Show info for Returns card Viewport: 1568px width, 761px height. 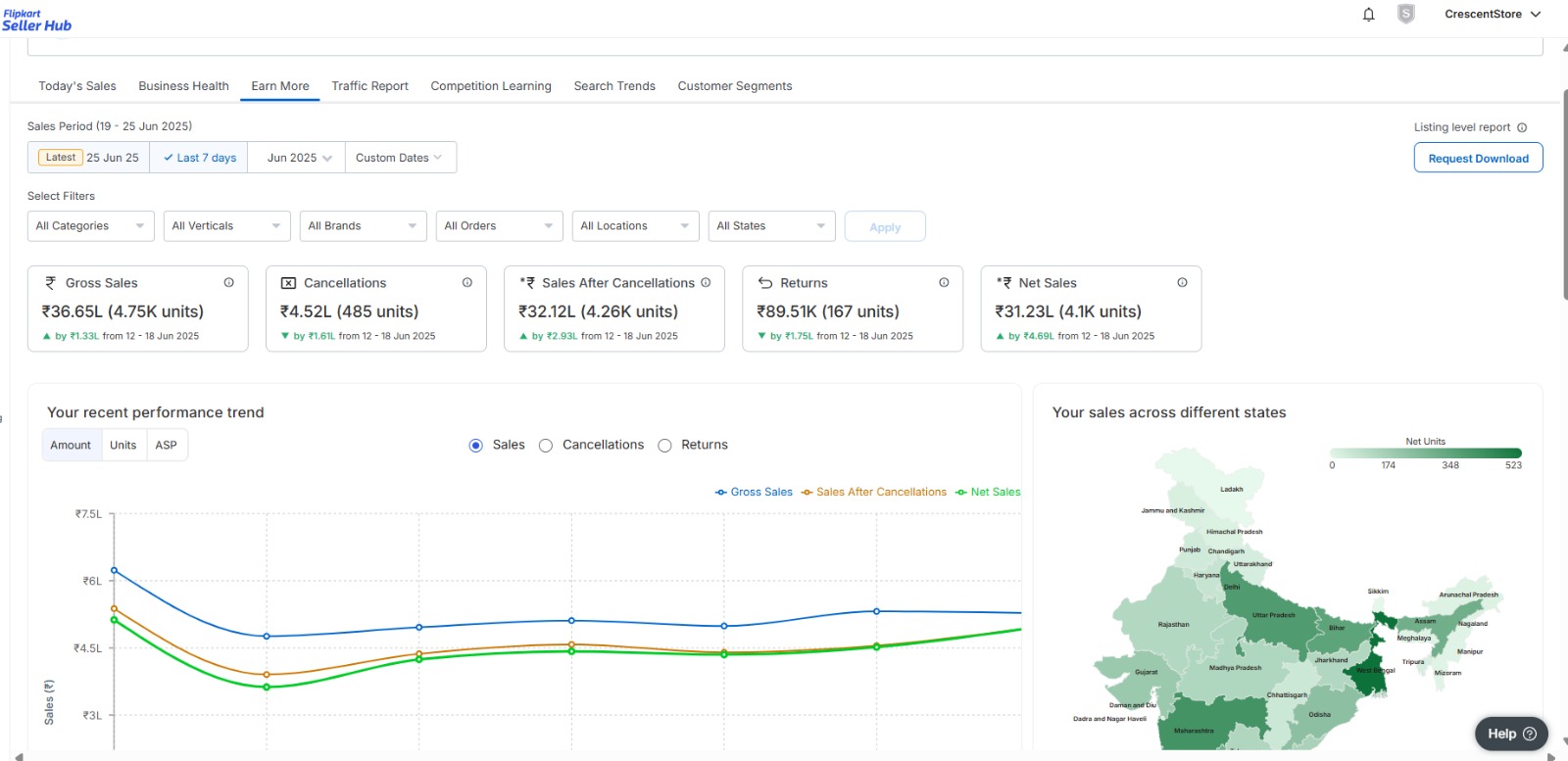point(944,282)
